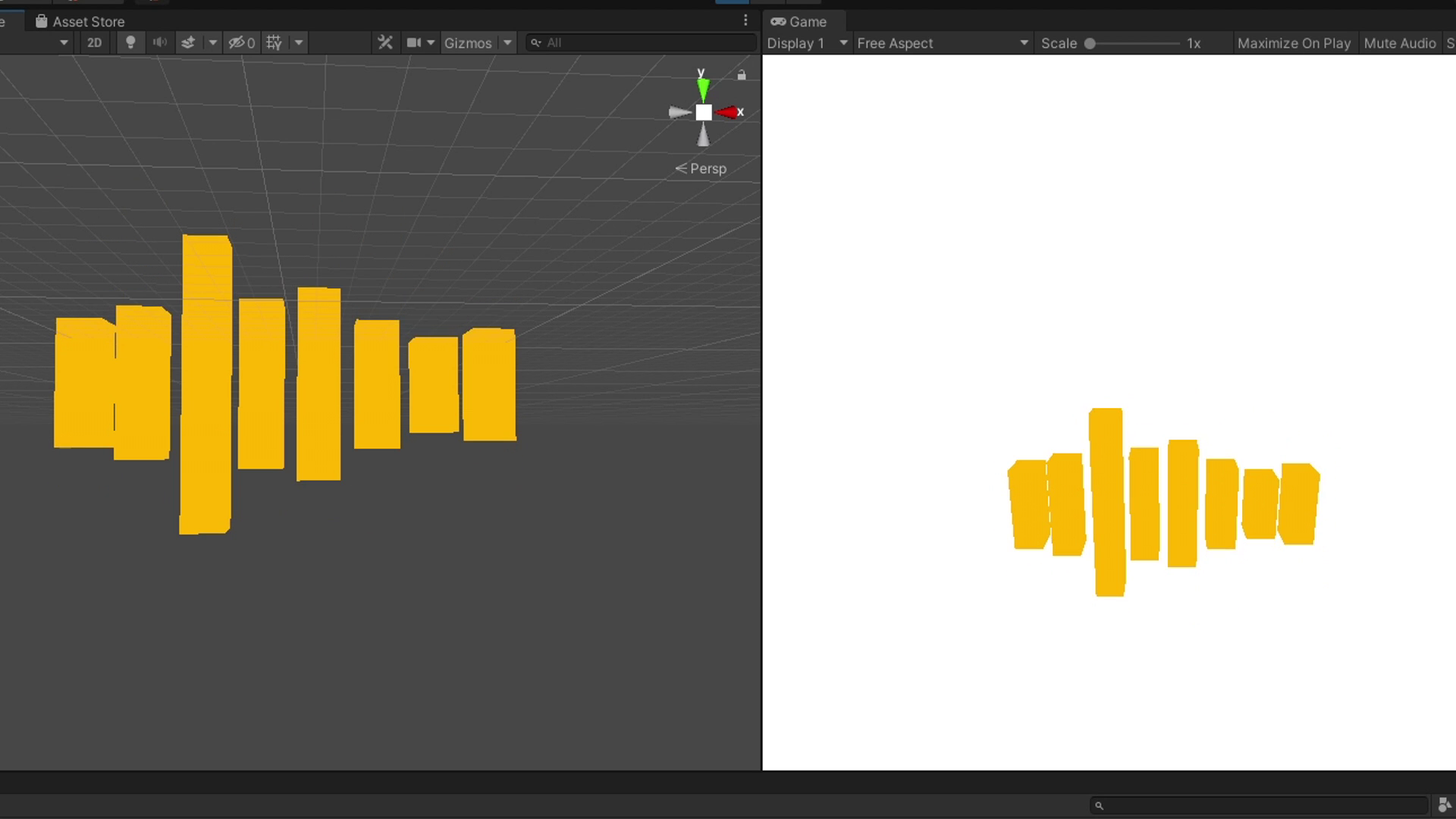Click the 2D view toggle button
Screen dimensions: 1456x819
coord(94,42)
